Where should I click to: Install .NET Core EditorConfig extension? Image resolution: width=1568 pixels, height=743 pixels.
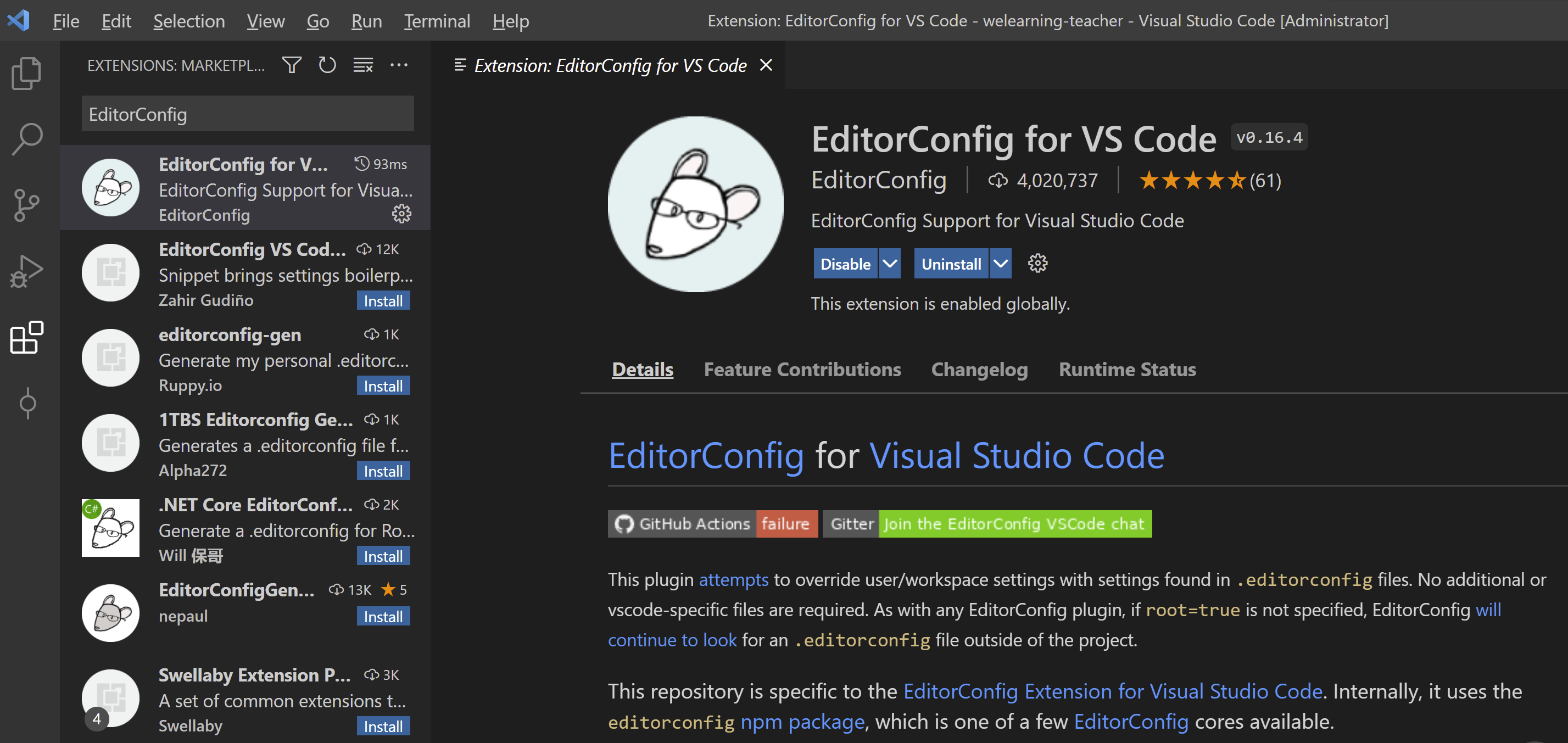click(383, 556)
